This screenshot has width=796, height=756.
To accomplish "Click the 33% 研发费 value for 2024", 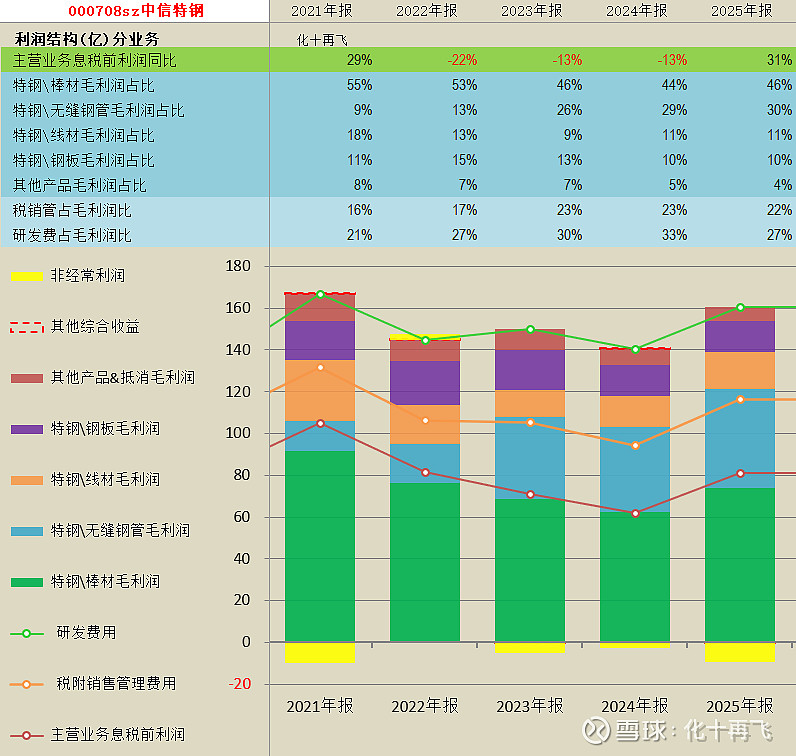I will coord(674,235).
